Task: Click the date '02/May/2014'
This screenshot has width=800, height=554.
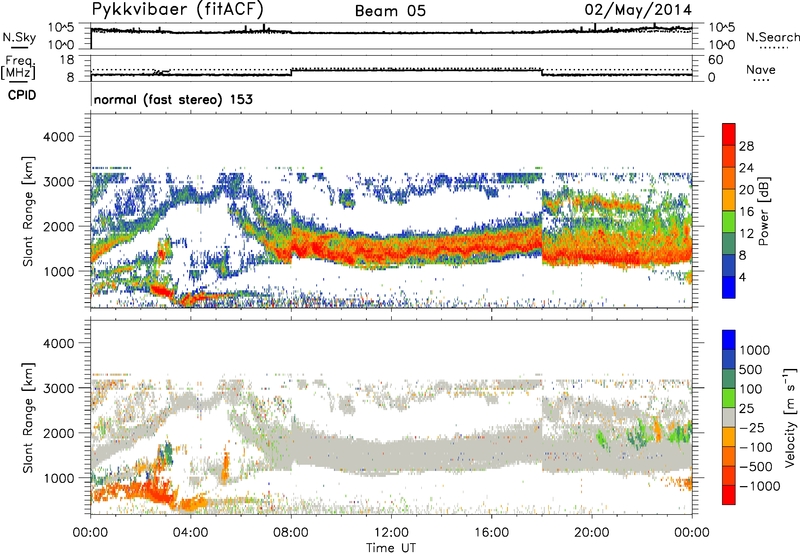Action: click(638, 10)
